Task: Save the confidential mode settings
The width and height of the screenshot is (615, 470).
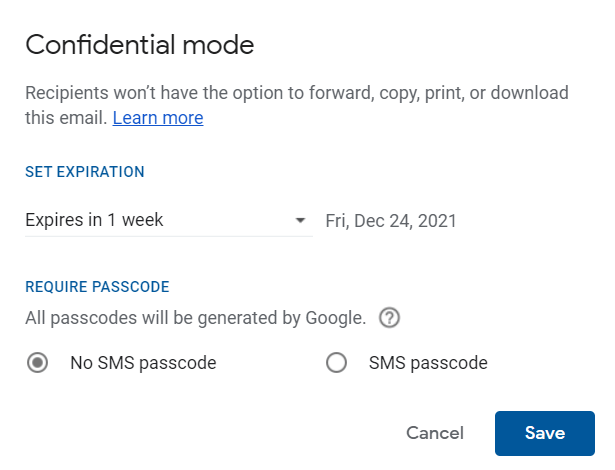Action: (545, 433)
